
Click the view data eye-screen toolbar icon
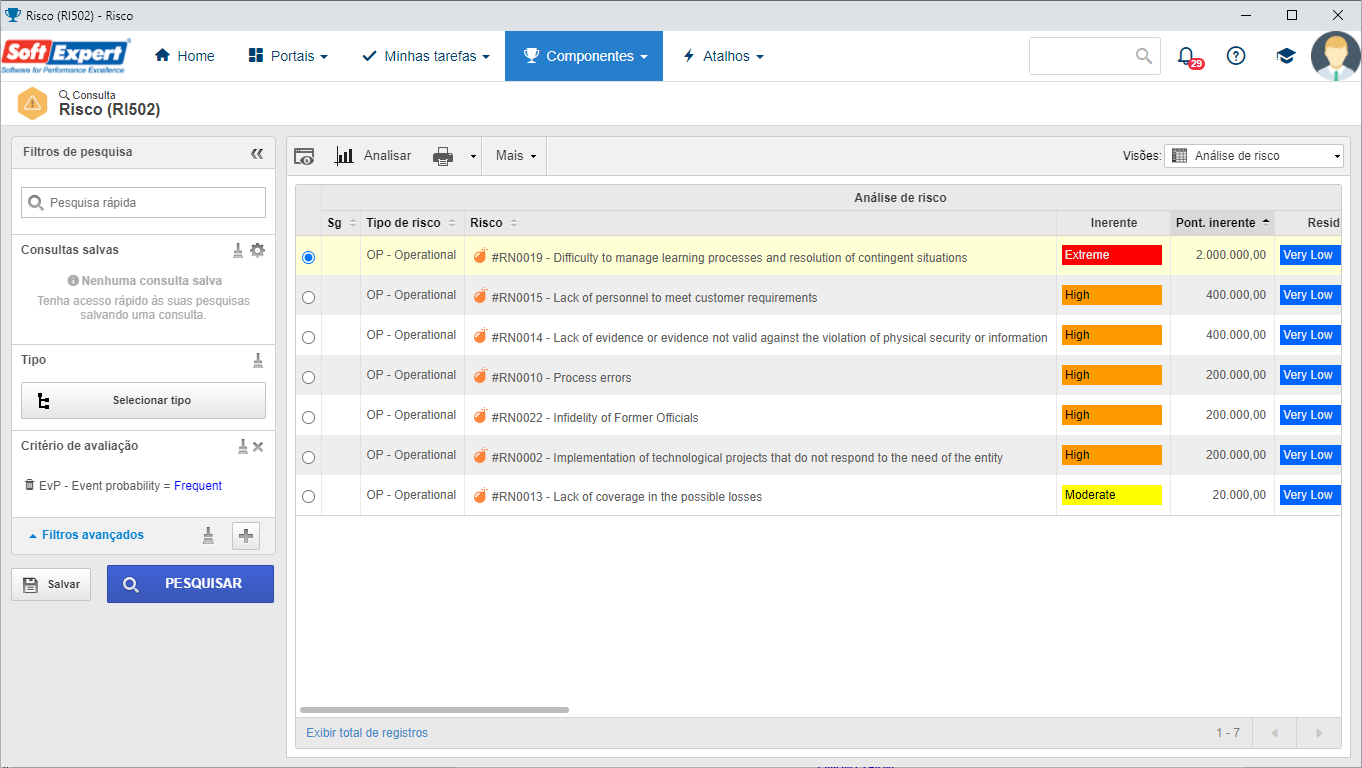(x=304, y=156)
